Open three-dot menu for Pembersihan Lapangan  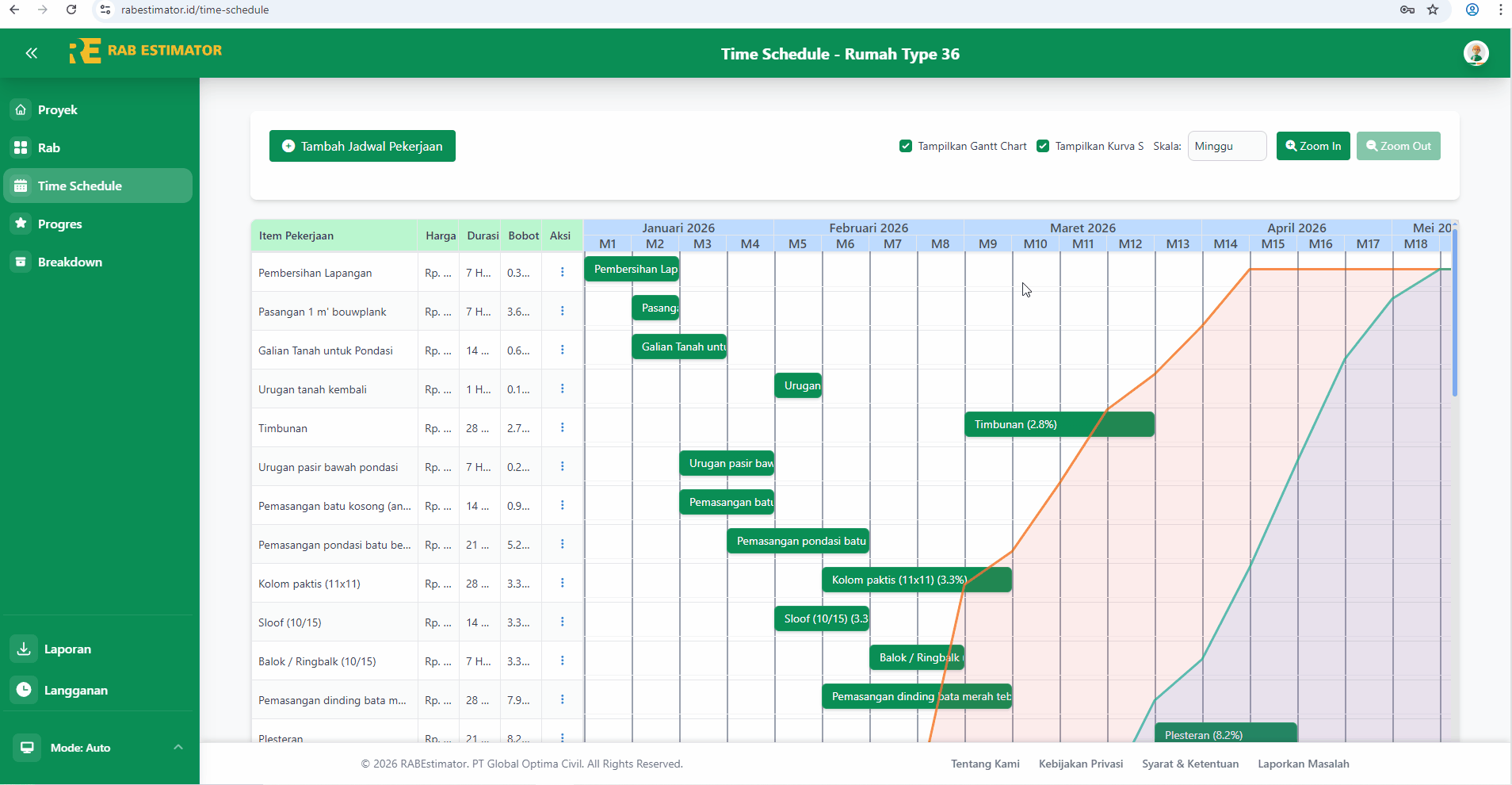[562, 272]
